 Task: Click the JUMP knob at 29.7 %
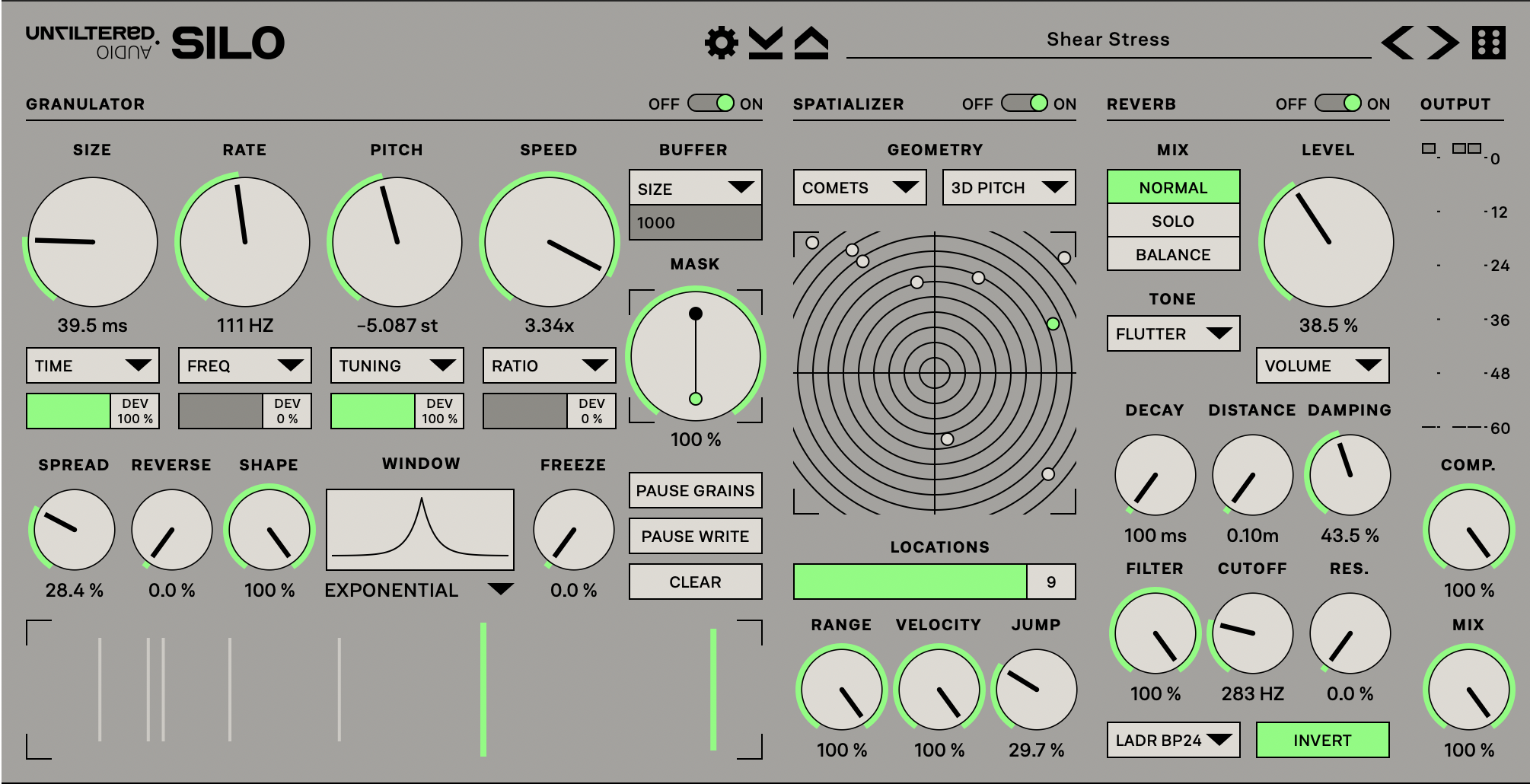(1037, 690)
